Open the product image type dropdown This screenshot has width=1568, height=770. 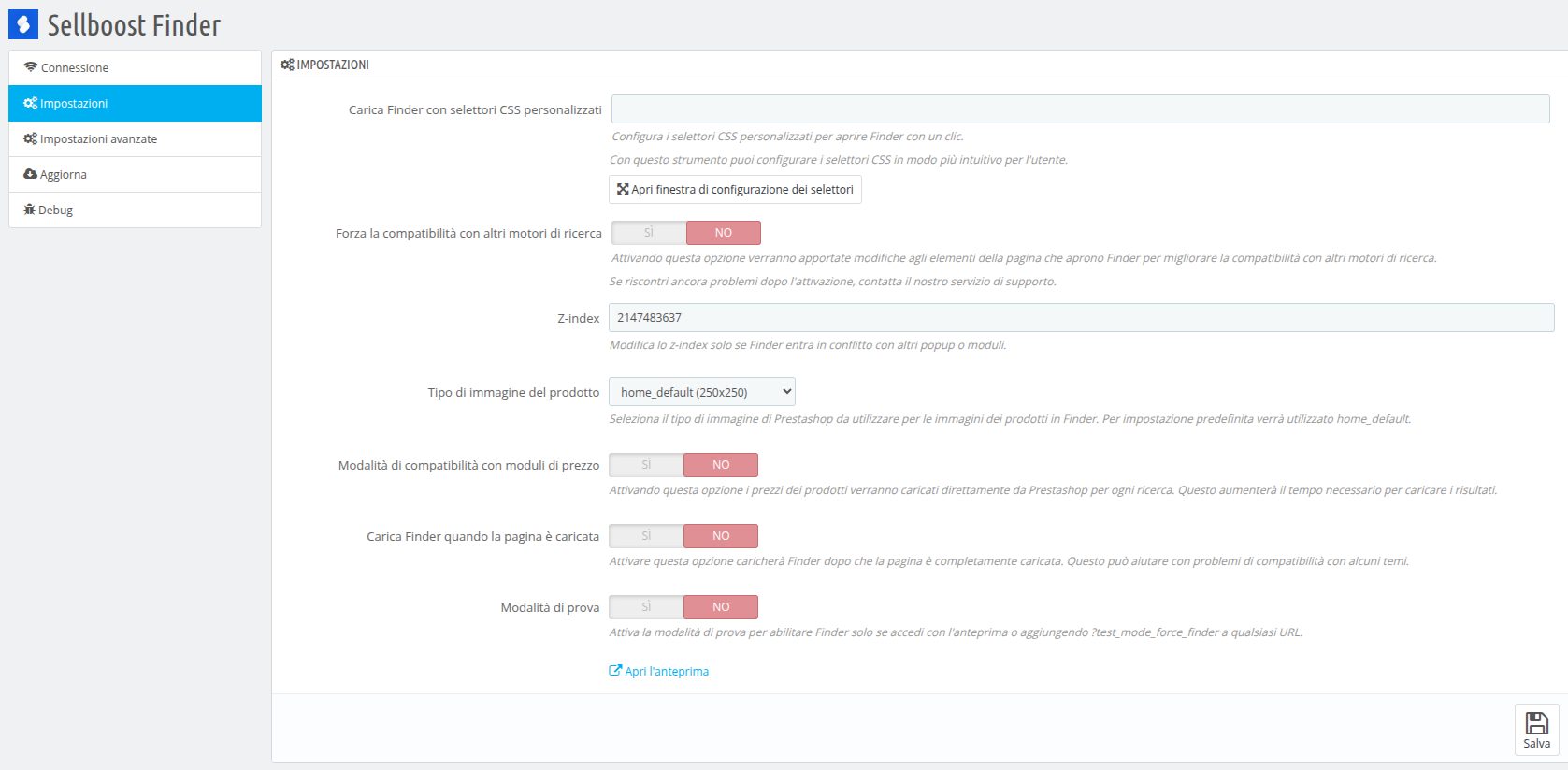point(702,392)
